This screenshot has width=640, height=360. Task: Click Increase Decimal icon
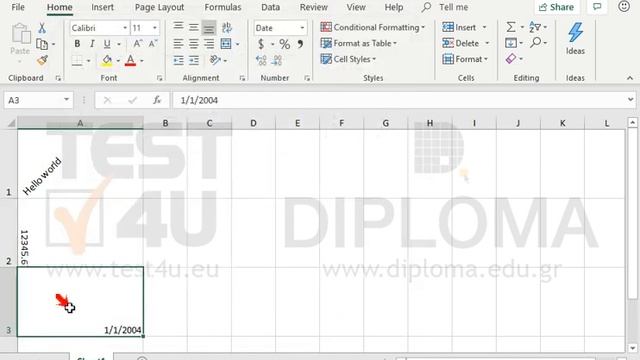(x=261, y=60)
